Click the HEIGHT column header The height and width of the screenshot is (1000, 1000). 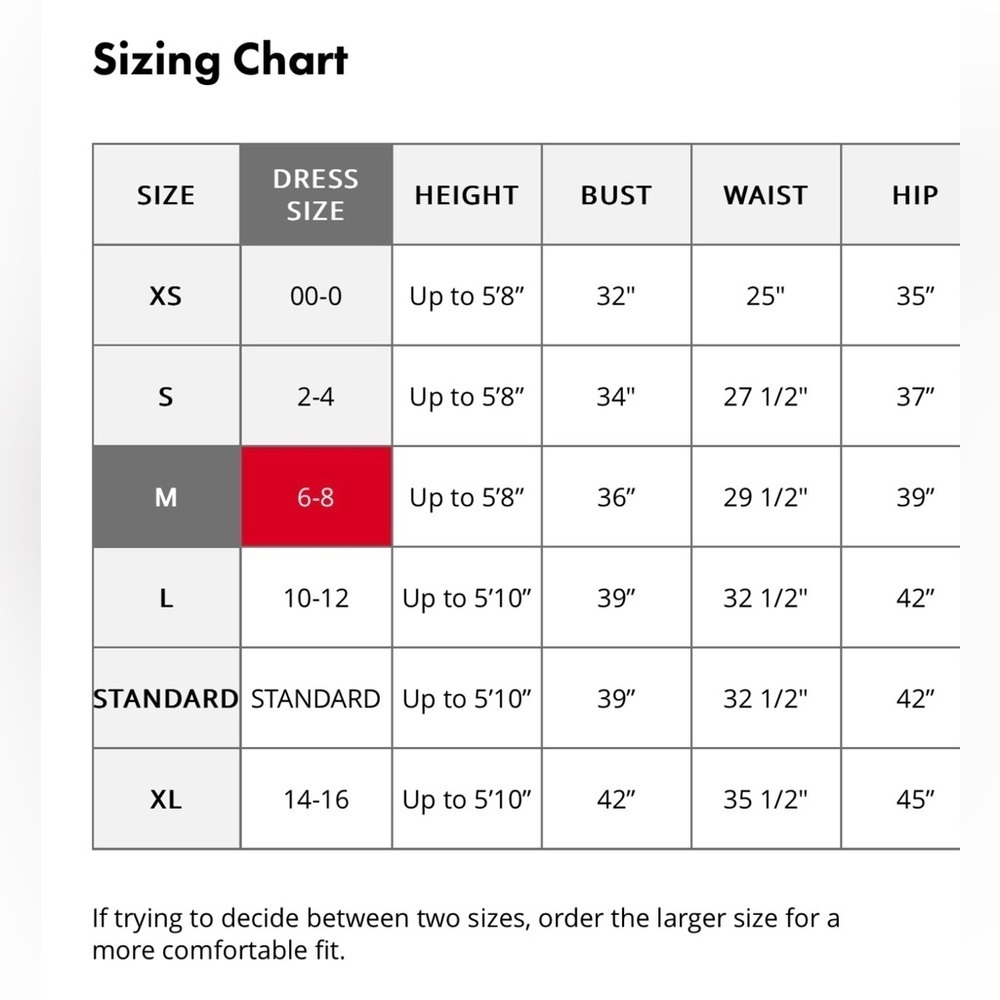(x=467, y=195)
